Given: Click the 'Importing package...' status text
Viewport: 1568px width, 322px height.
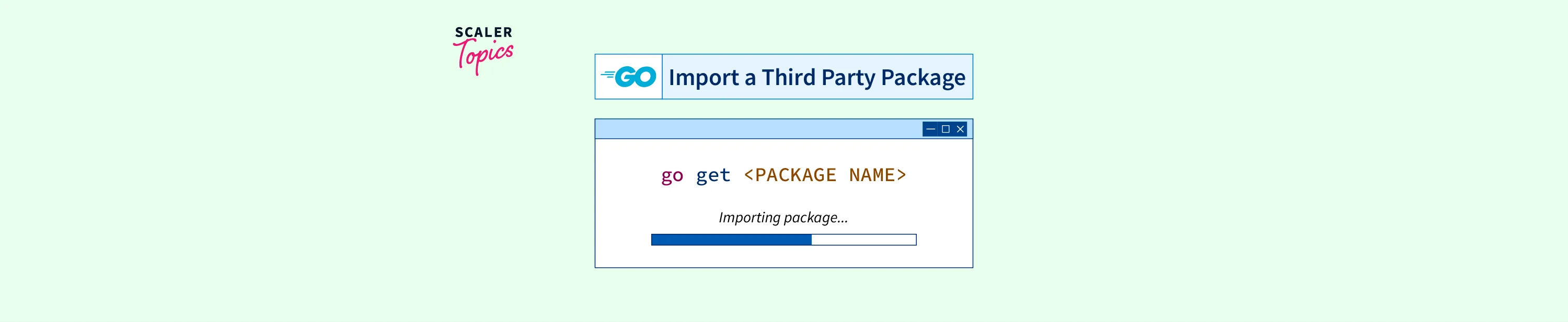Looking at the screenshot, I should coord(783,218).
